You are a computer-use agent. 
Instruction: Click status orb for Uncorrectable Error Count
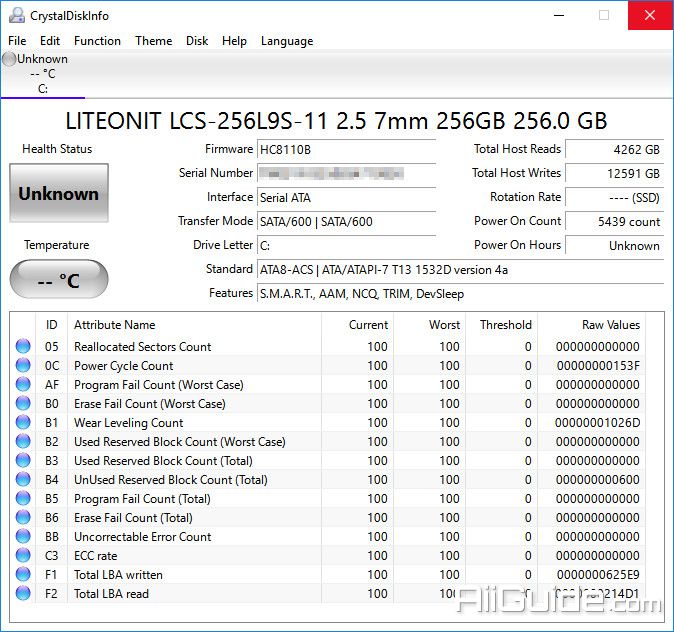coord(23,536)
